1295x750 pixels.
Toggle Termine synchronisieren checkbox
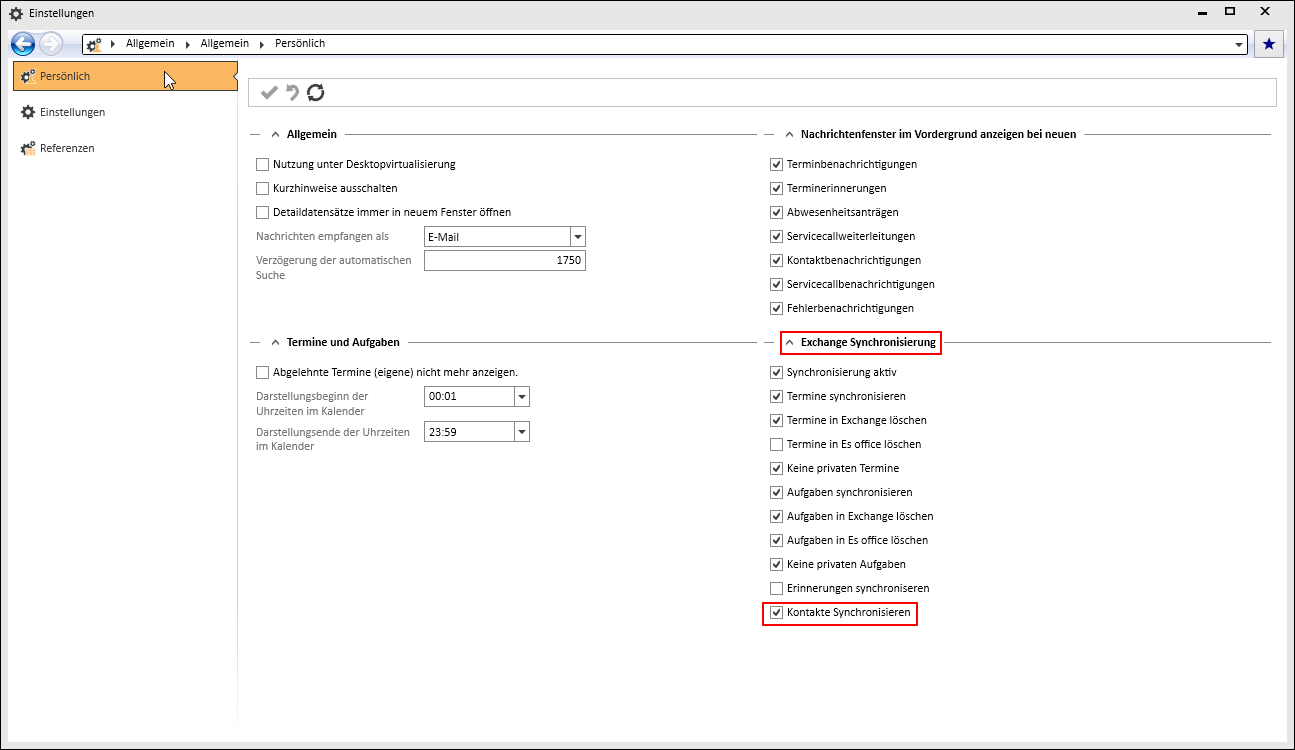tap(777, 396)
